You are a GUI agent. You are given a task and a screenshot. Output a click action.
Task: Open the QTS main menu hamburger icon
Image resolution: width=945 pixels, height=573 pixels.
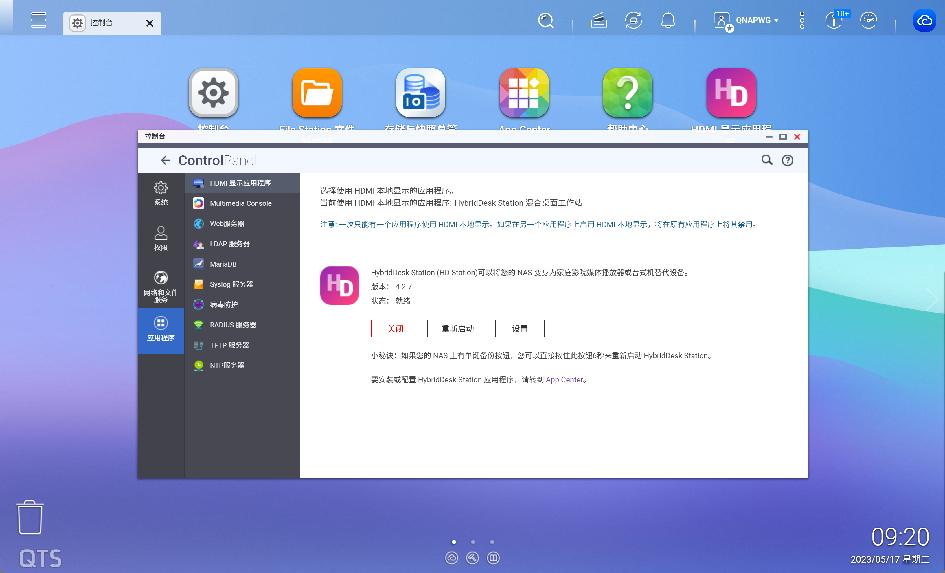pyautogui.click(x=38, y=20)
